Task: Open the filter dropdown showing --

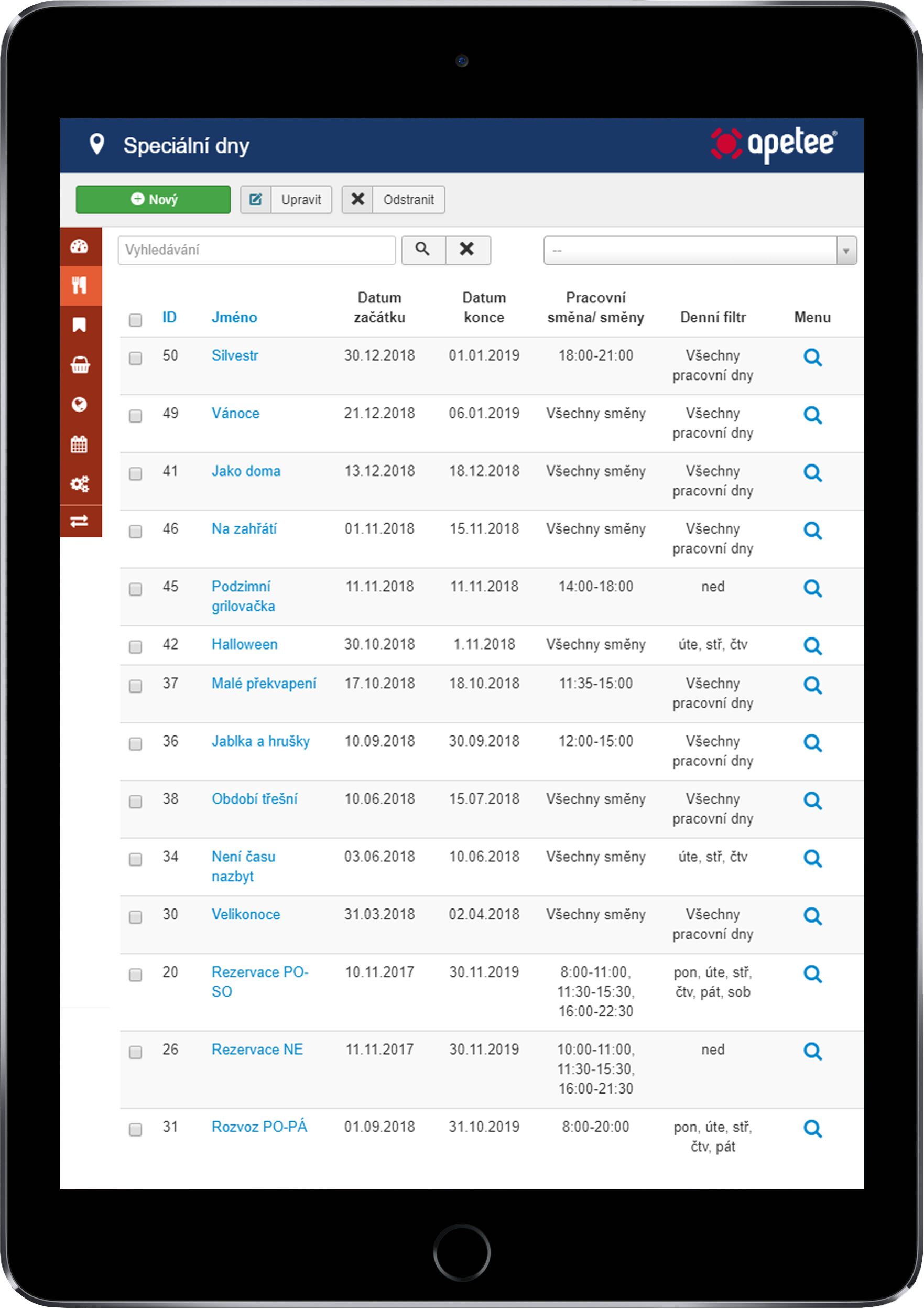Action: click(x=700, y=250)
